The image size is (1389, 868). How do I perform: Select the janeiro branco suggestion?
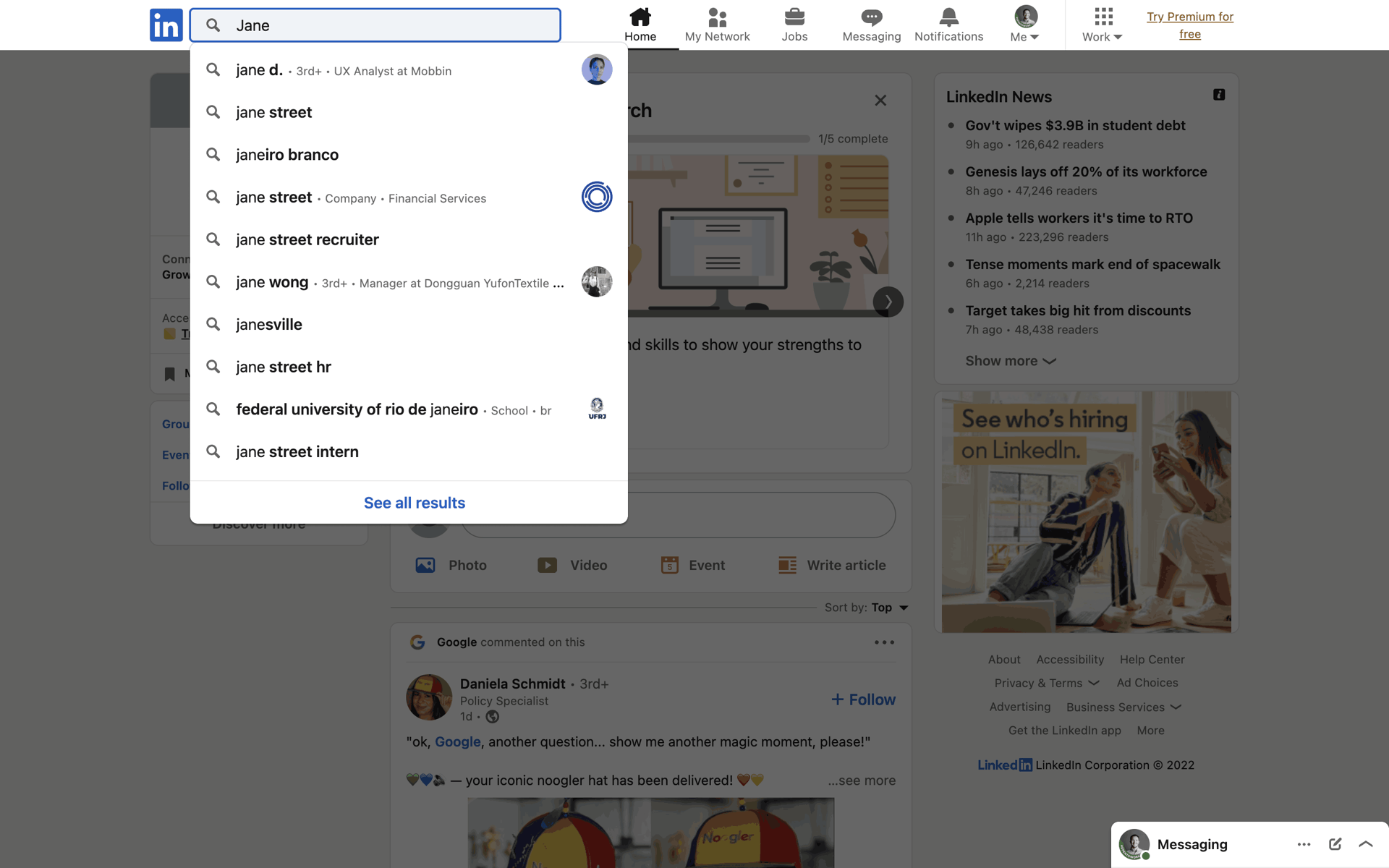pos(409,155)
